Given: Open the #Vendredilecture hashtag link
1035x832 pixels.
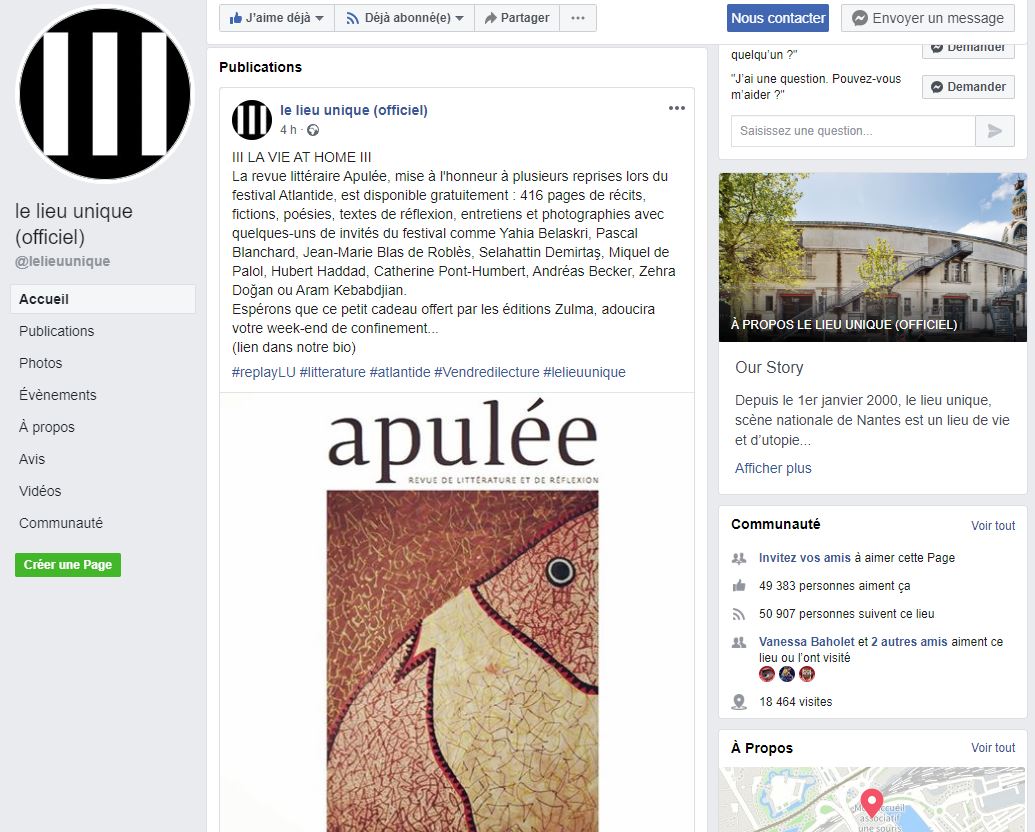Looking at the screenshot, I should [486, 372].
